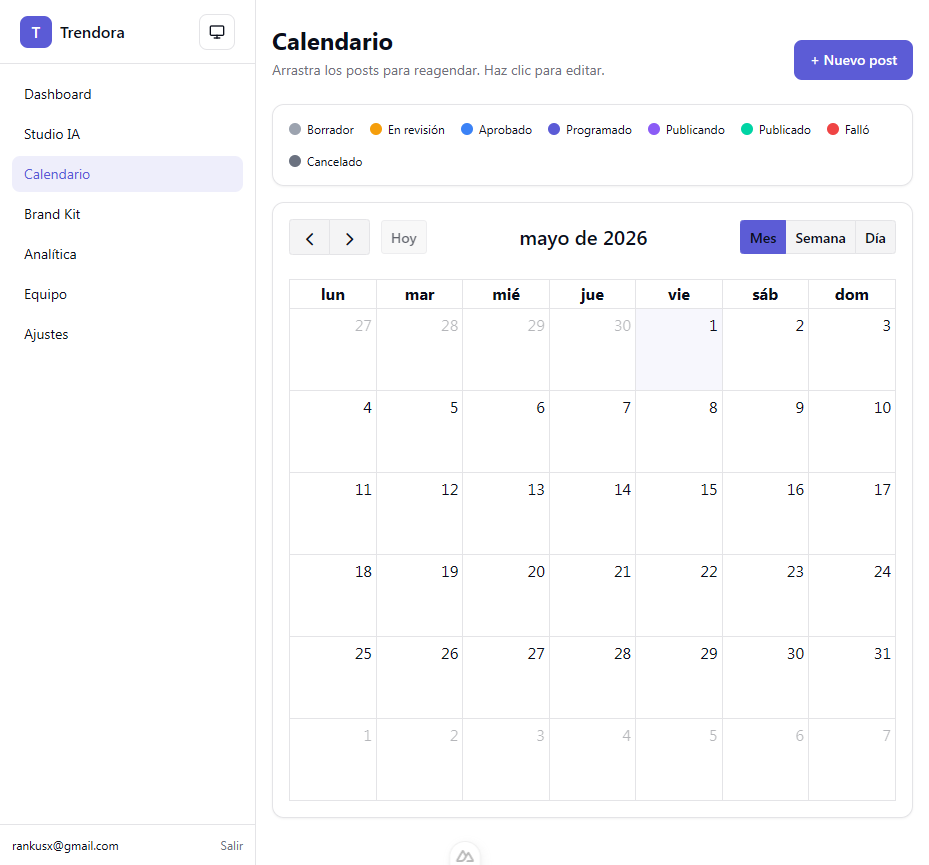929x865 pixels.
Task: Click the green Publicado legend dot
Action: click(x=747, y=129)
